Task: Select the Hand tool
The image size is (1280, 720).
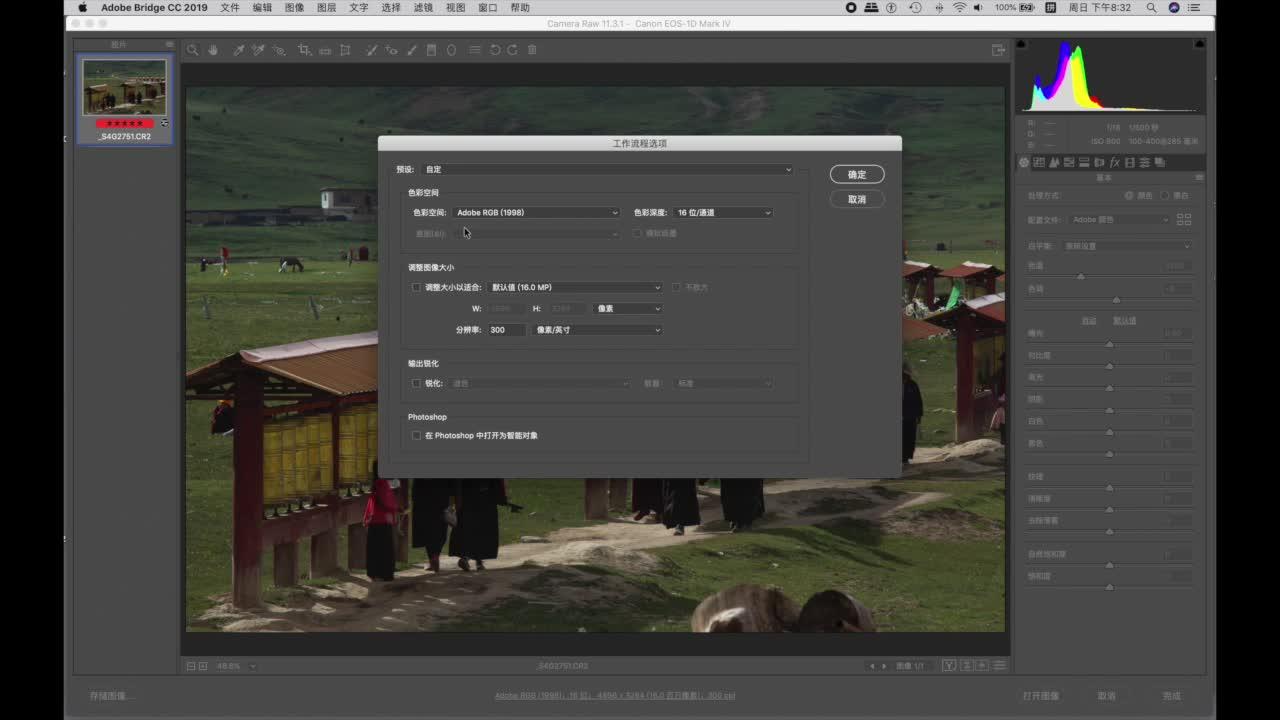Action: click(x=213, y=50)
